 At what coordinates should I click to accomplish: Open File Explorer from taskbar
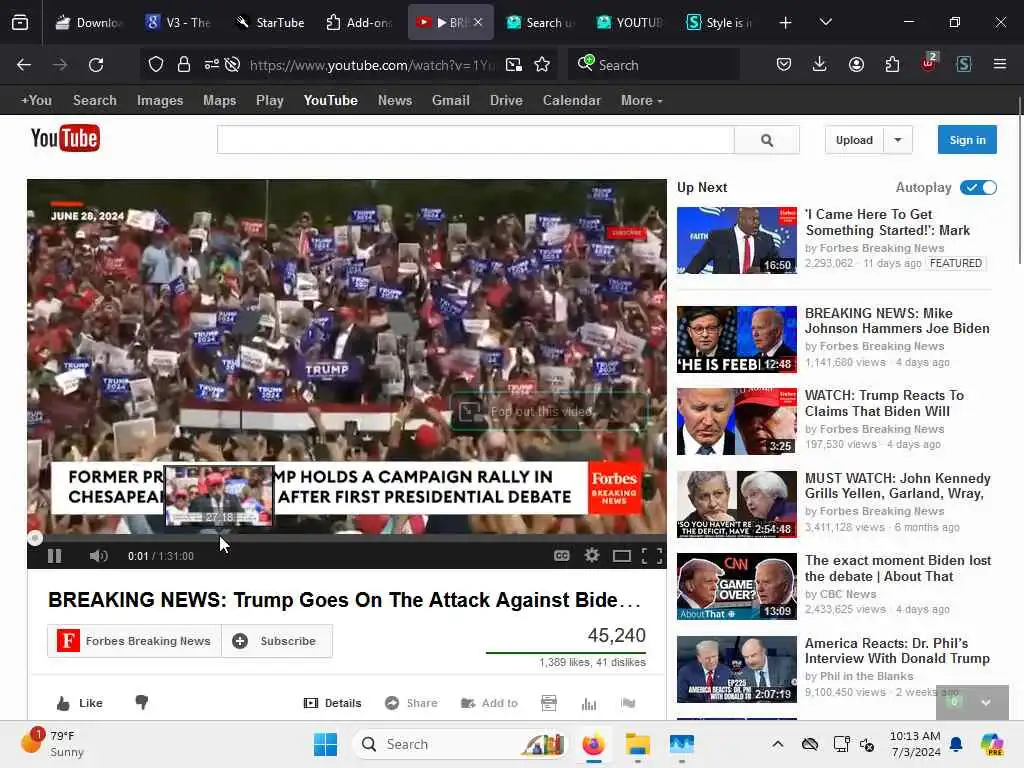[x=637, y=744]
